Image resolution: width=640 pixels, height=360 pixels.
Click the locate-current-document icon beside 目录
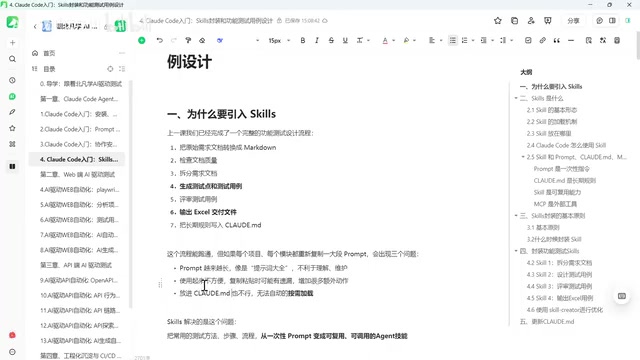click(110, 69)
